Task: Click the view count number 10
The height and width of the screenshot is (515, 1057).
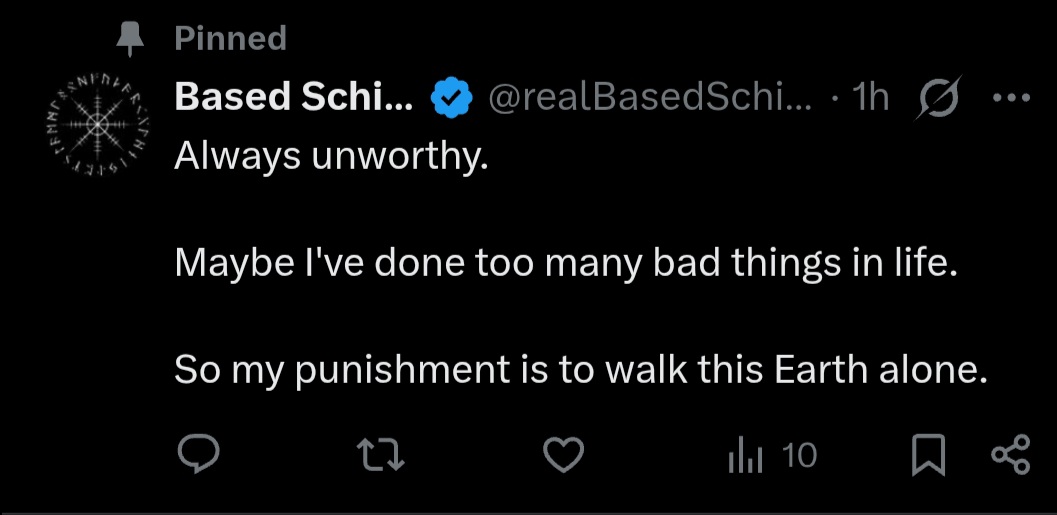Action: (799, 456)
